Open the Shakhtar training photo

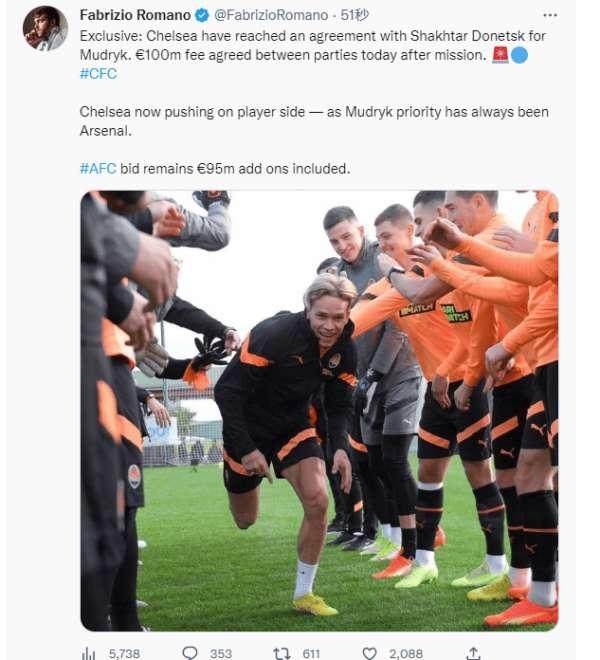pyautogui.click(x=320, y=411)
